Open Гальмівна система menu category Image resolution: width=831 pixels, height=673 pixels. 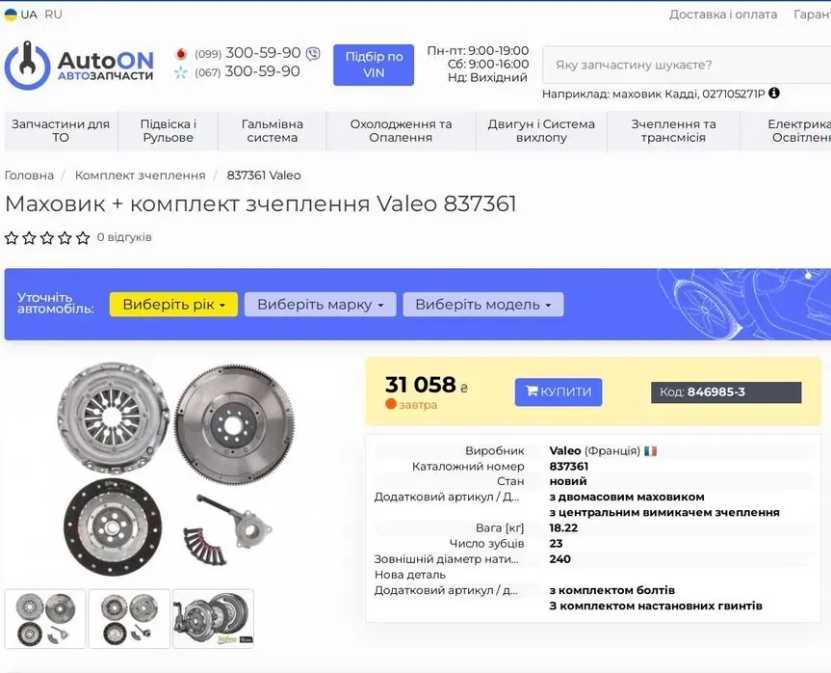coord(272,131)
